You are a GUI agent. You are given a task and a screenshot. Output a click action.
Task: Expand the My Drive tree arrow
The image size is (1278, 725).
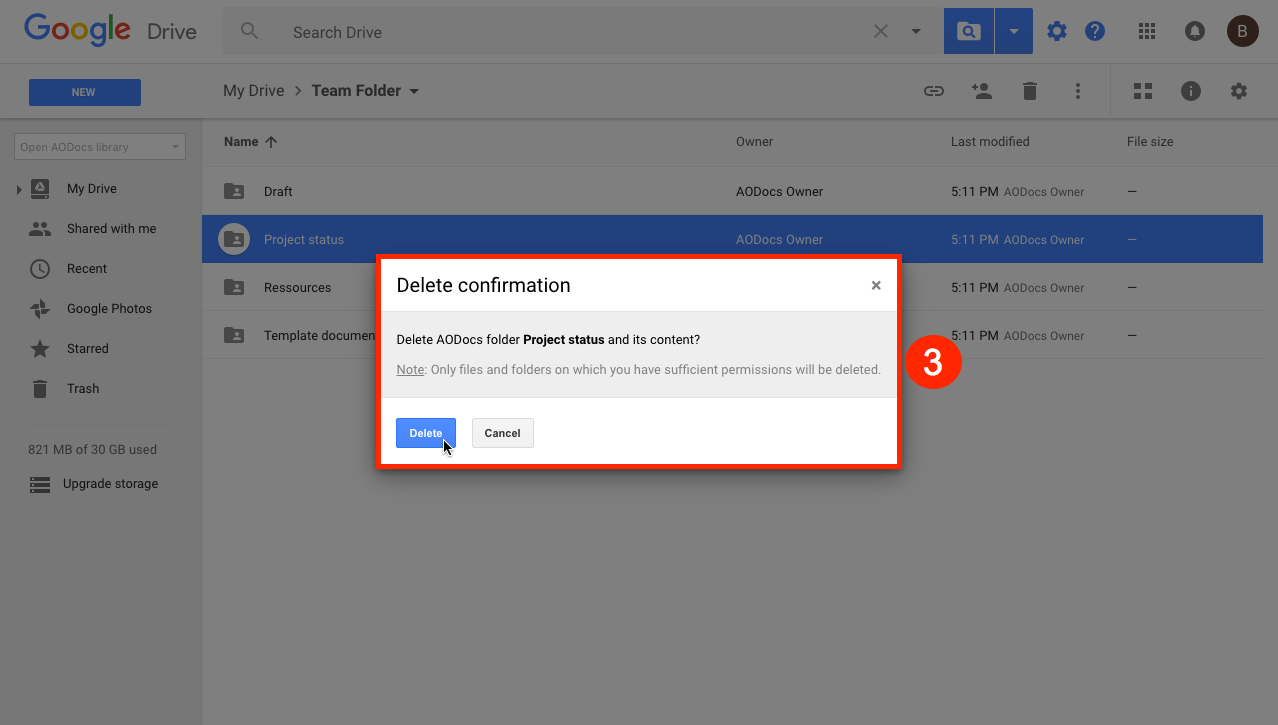click(19, 189)
